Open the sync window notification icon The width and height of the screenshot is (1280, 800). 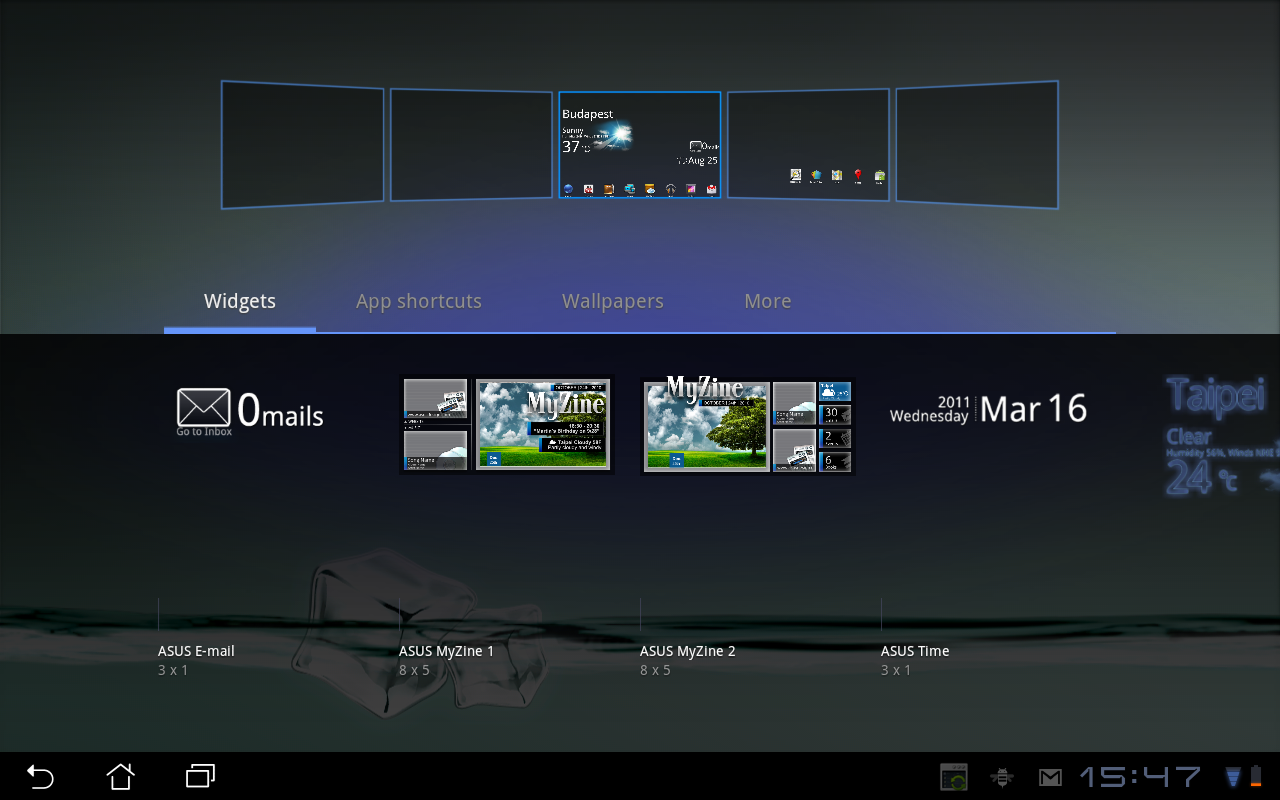coord(954,777)
